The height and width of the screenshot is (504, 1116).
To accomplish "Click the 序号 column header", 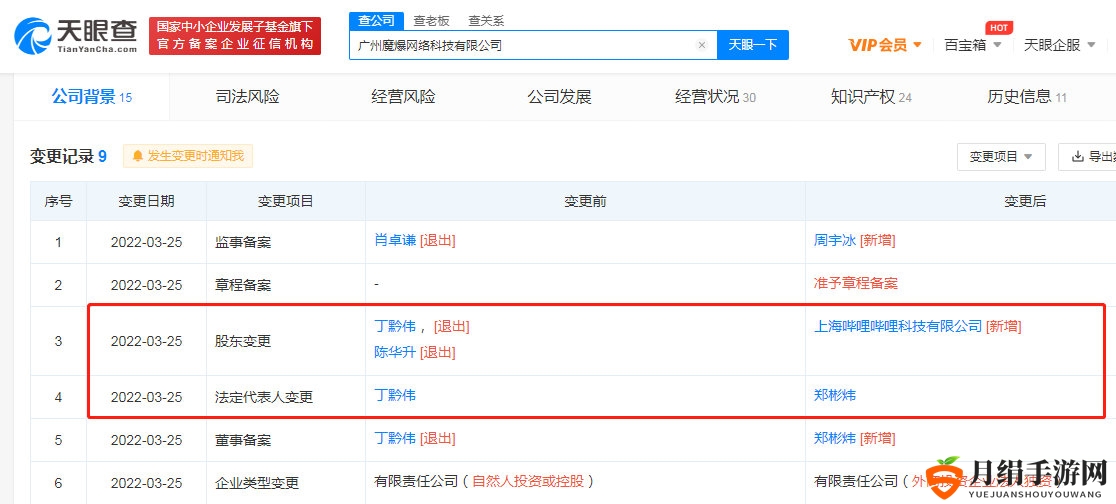I will tap(58, 201).
